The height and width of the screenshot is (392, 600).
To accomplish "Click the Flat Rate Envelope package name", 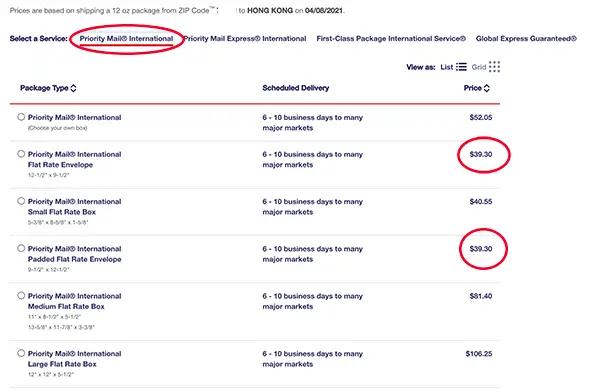I will 75,160.
